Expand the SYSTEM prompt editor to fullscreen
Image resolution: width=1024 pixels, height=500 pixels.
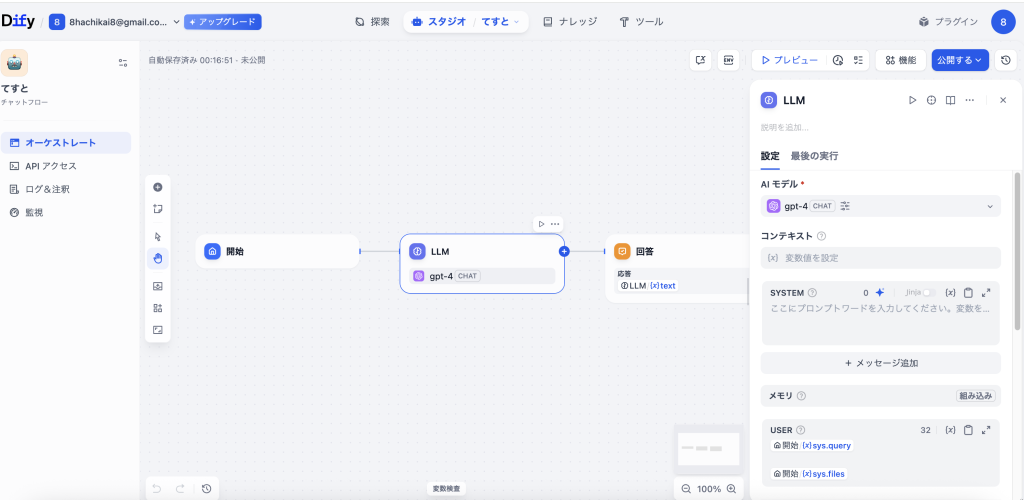986,293
